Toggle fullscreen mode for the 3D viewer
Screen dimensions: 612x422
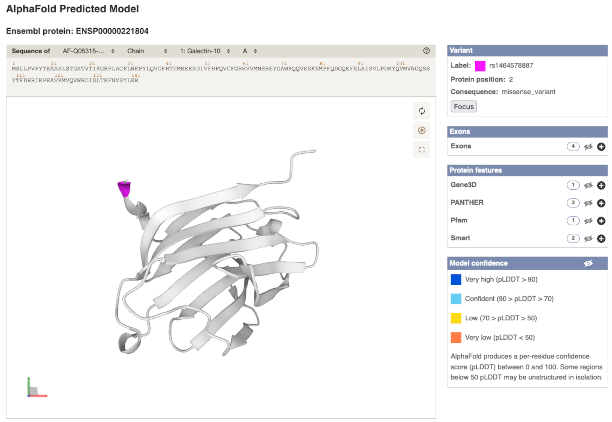[422, 149]
